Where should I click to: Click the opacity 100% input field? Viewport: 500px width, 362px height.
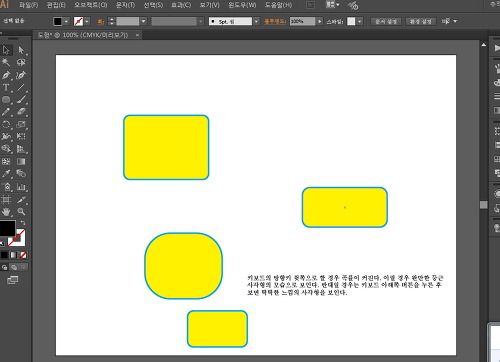coord(302,21)
